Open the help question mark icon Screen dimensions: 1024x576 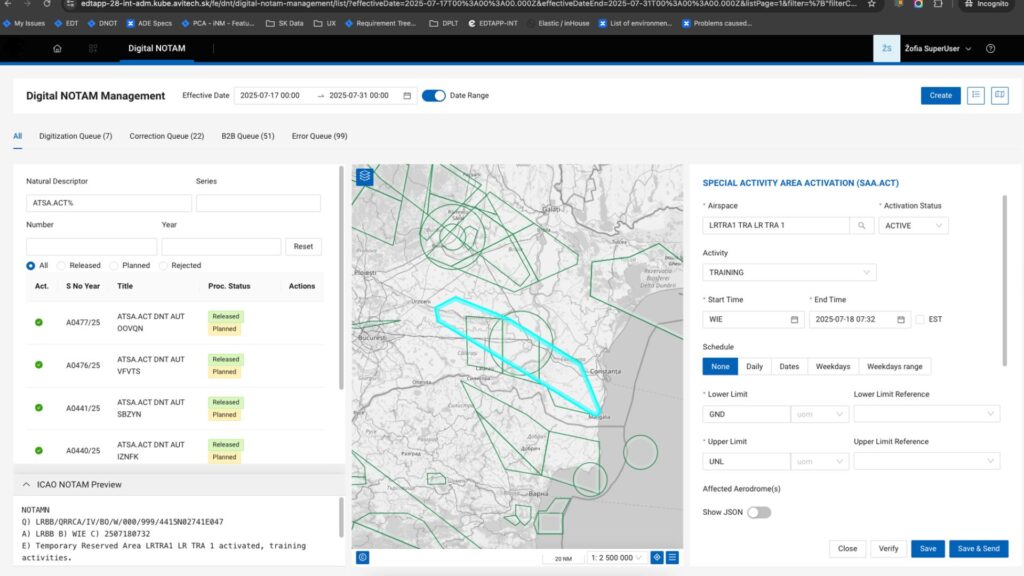pos(990,48)
